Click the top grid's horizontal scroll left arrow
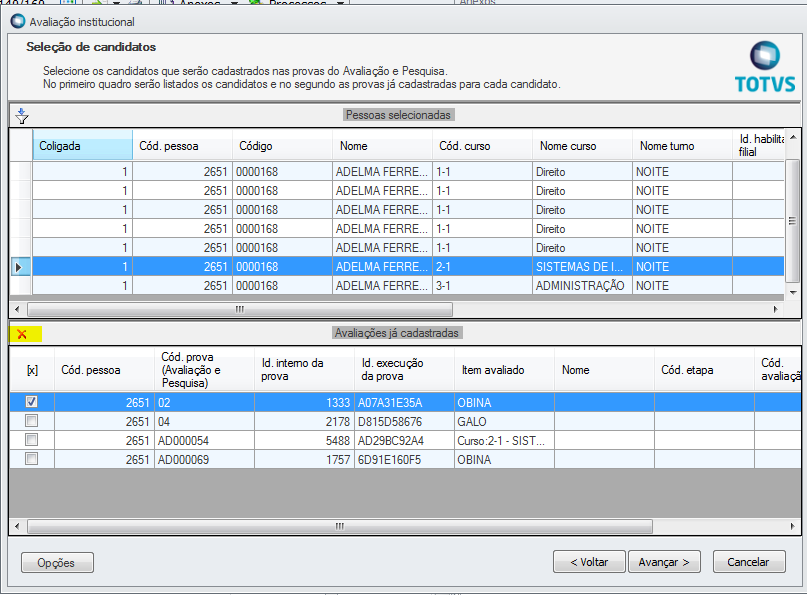807x595 pixels. [x=17, y=309]
